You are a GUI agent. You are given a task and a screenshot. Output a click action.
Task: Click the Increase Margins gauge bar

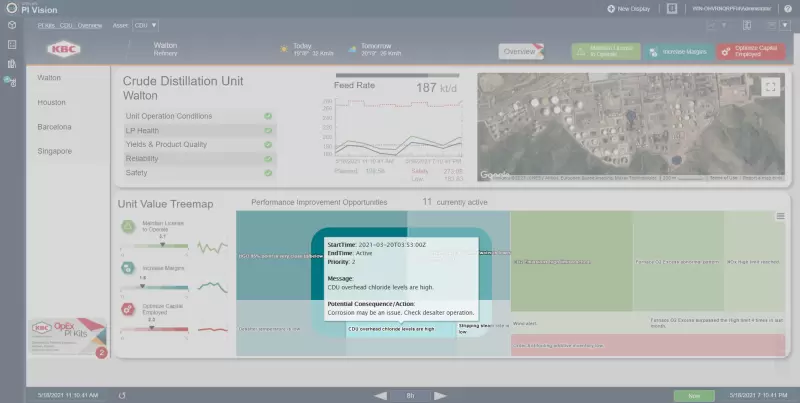tap(154, 288)
